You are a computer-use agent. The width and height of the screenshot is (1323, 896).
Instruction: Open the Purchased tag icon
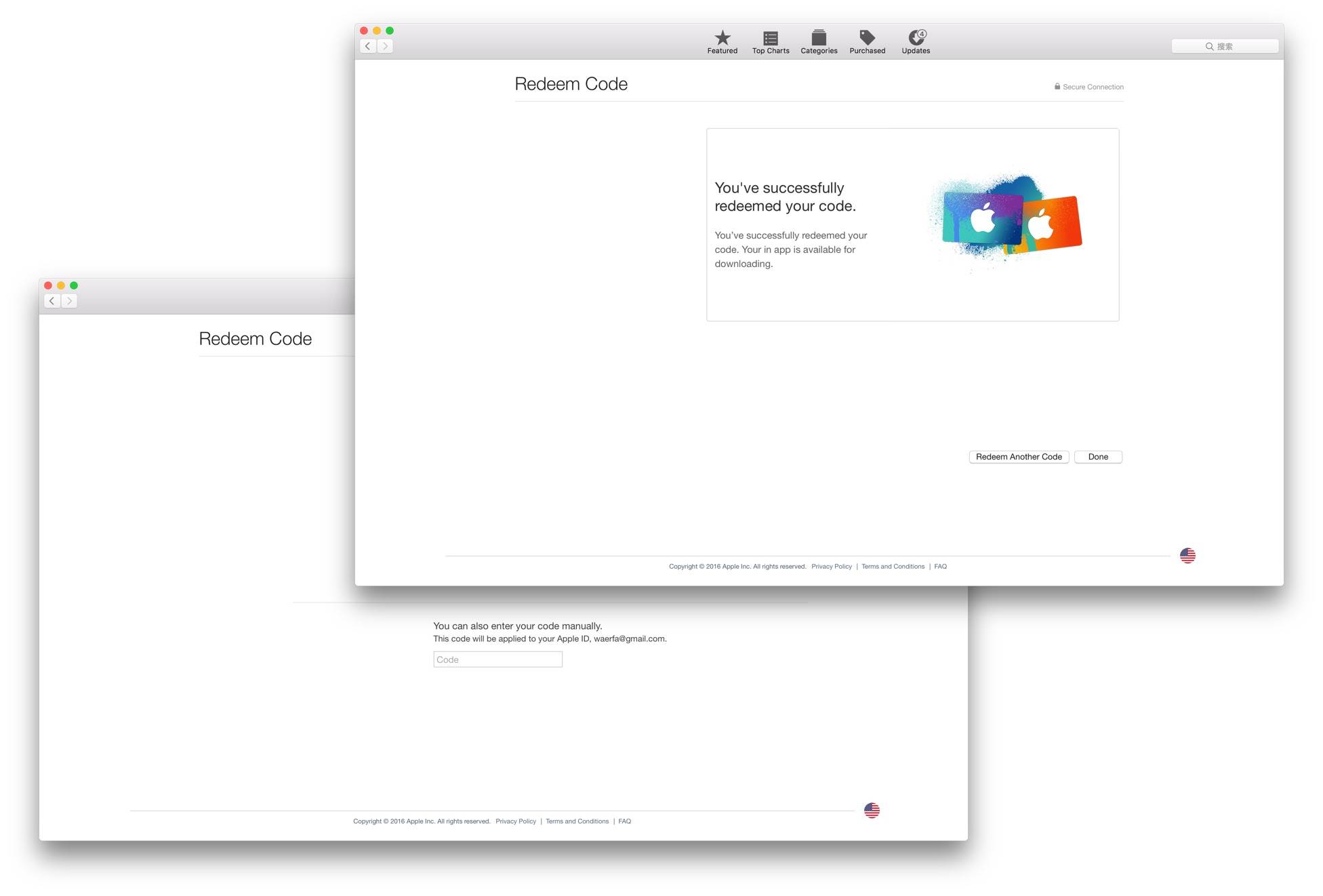(x=867, y=41)
